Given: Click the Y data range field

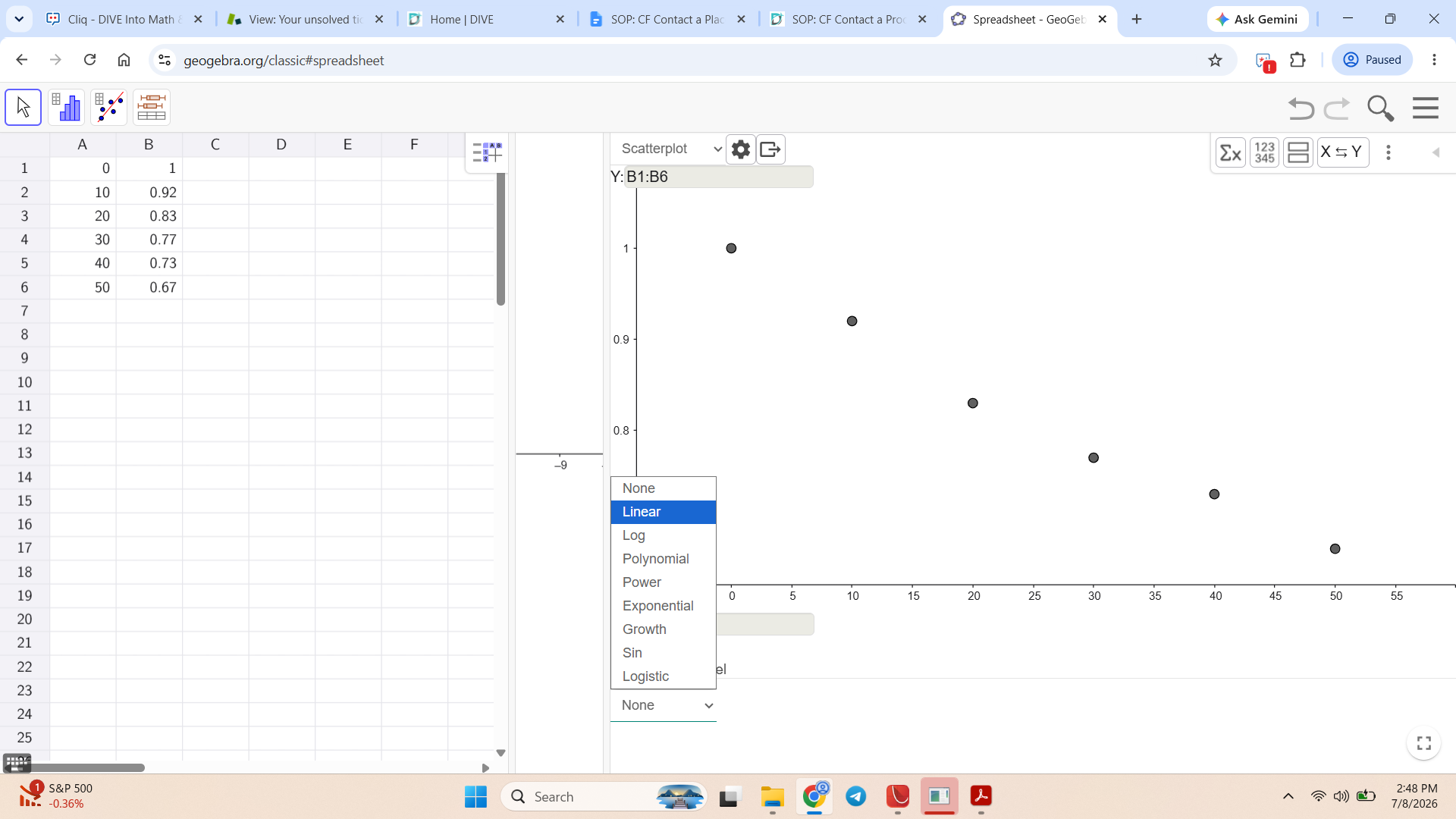Looking at the screenshot, I should tap(718, 177).
